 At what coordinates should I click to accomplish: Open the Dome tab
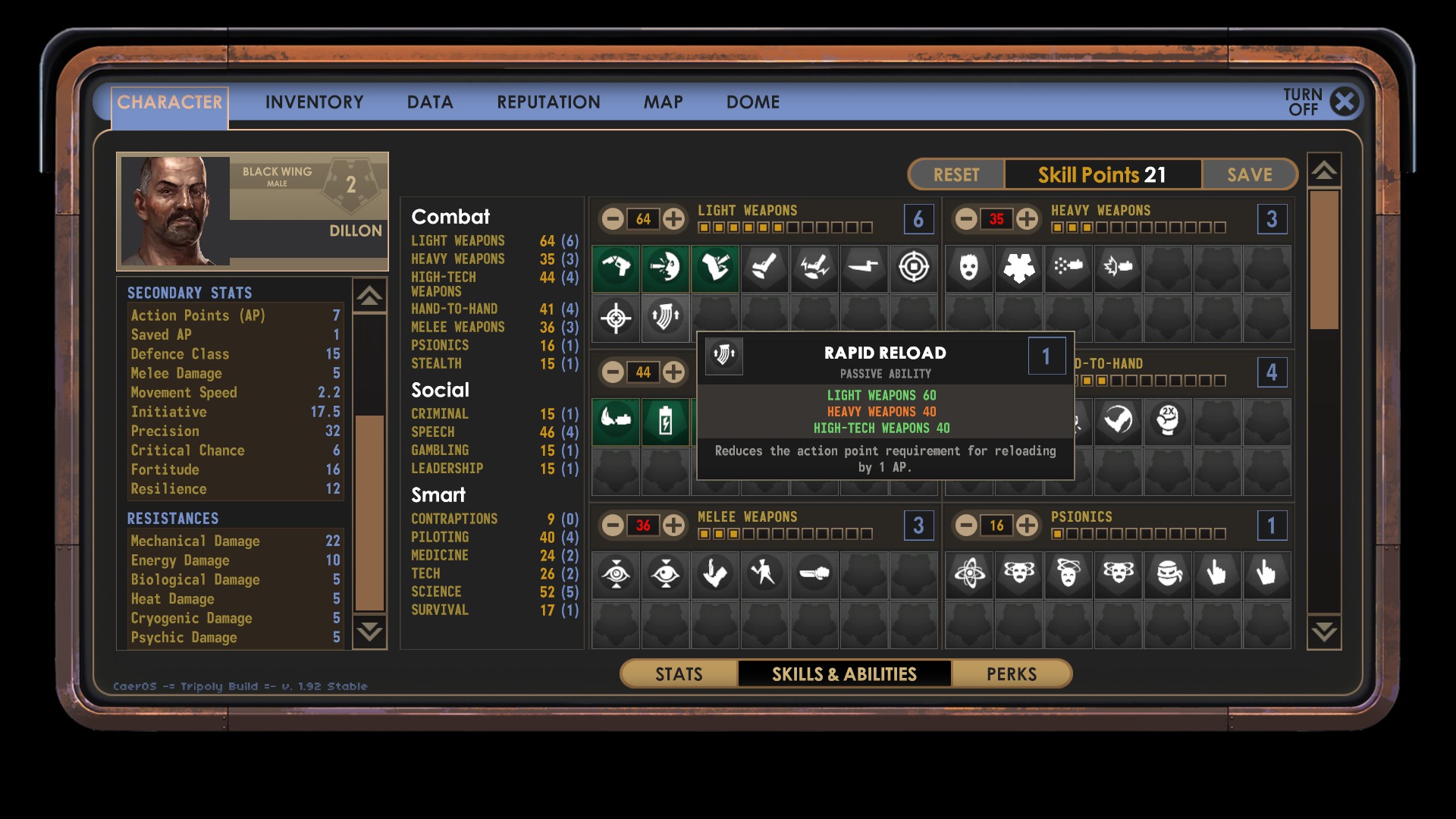click(x=752, y=102)
